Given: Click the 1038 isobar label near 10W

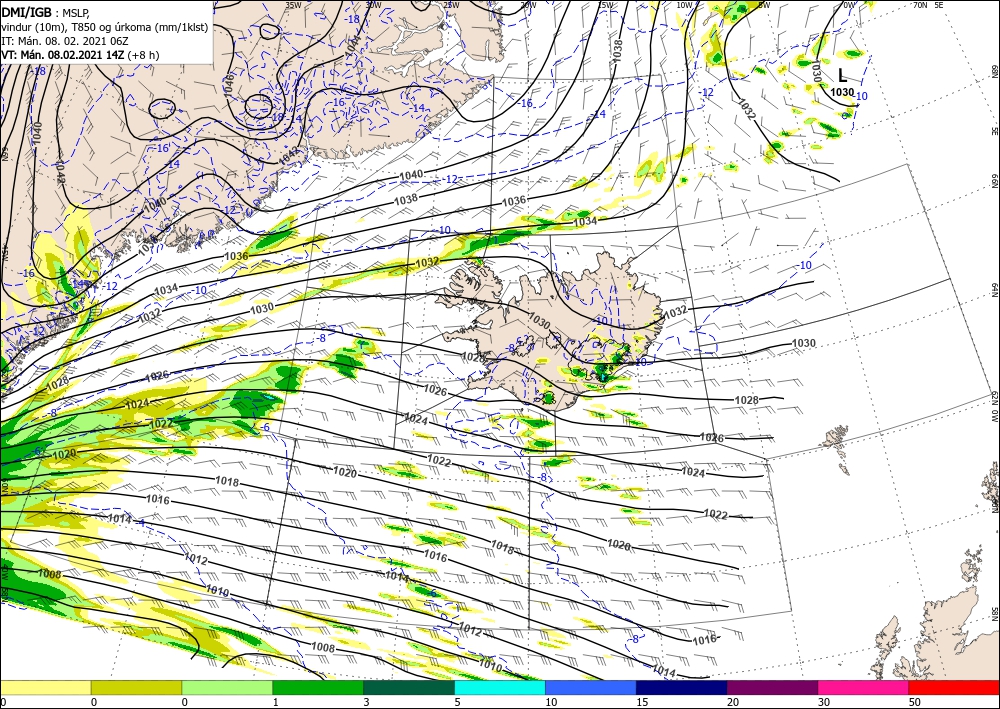Looking at the screenshot, I should [617, 50].
